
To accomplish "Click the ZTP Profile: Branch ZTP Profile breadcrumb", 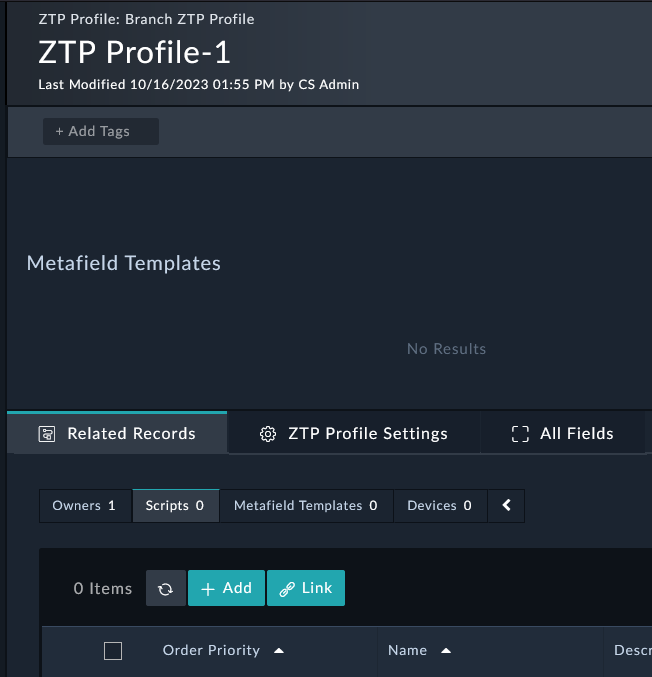I will point(146,19).
